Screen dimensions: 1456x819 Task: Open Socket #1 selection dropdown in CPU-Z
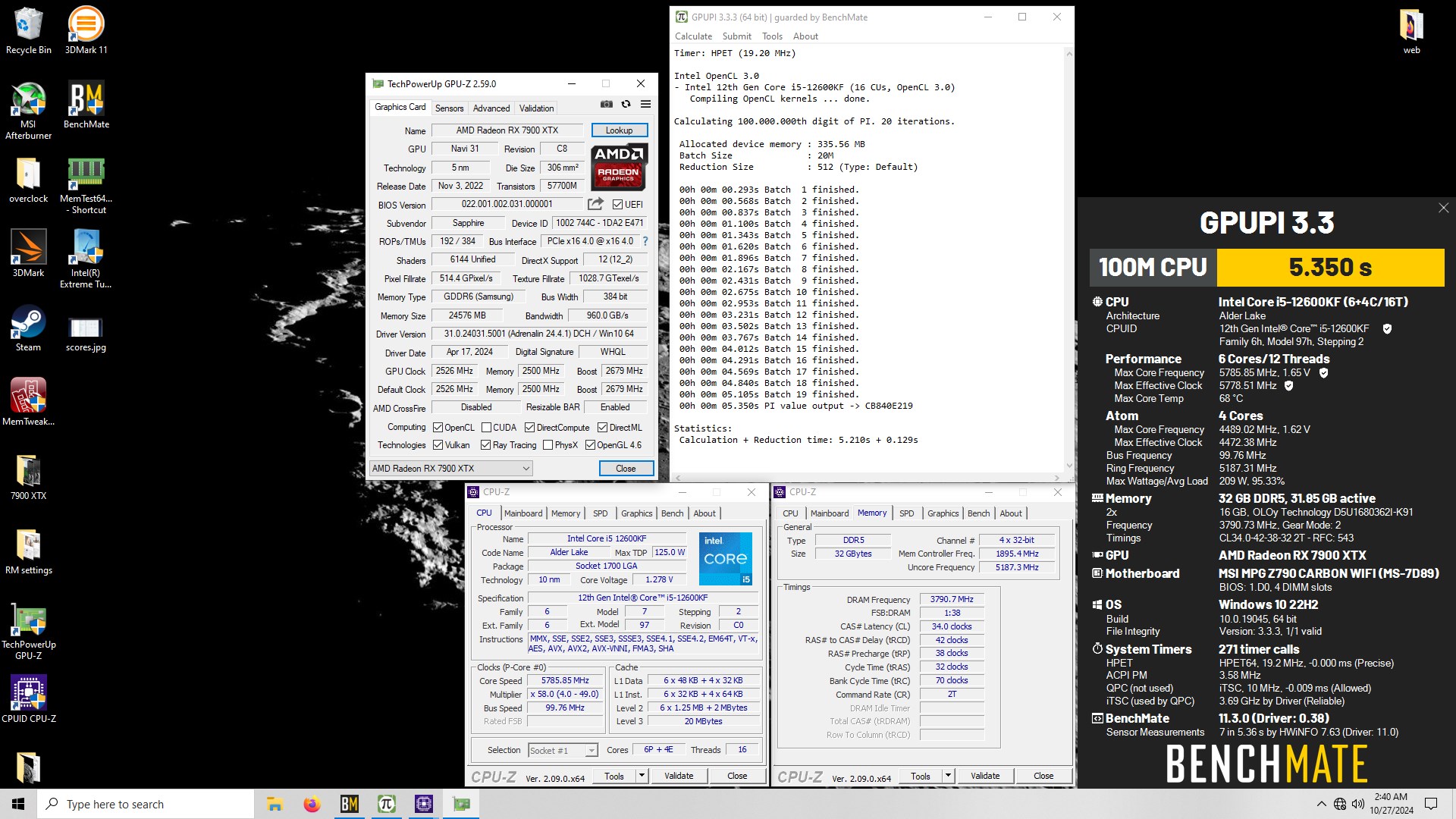[x=563, y=750]
